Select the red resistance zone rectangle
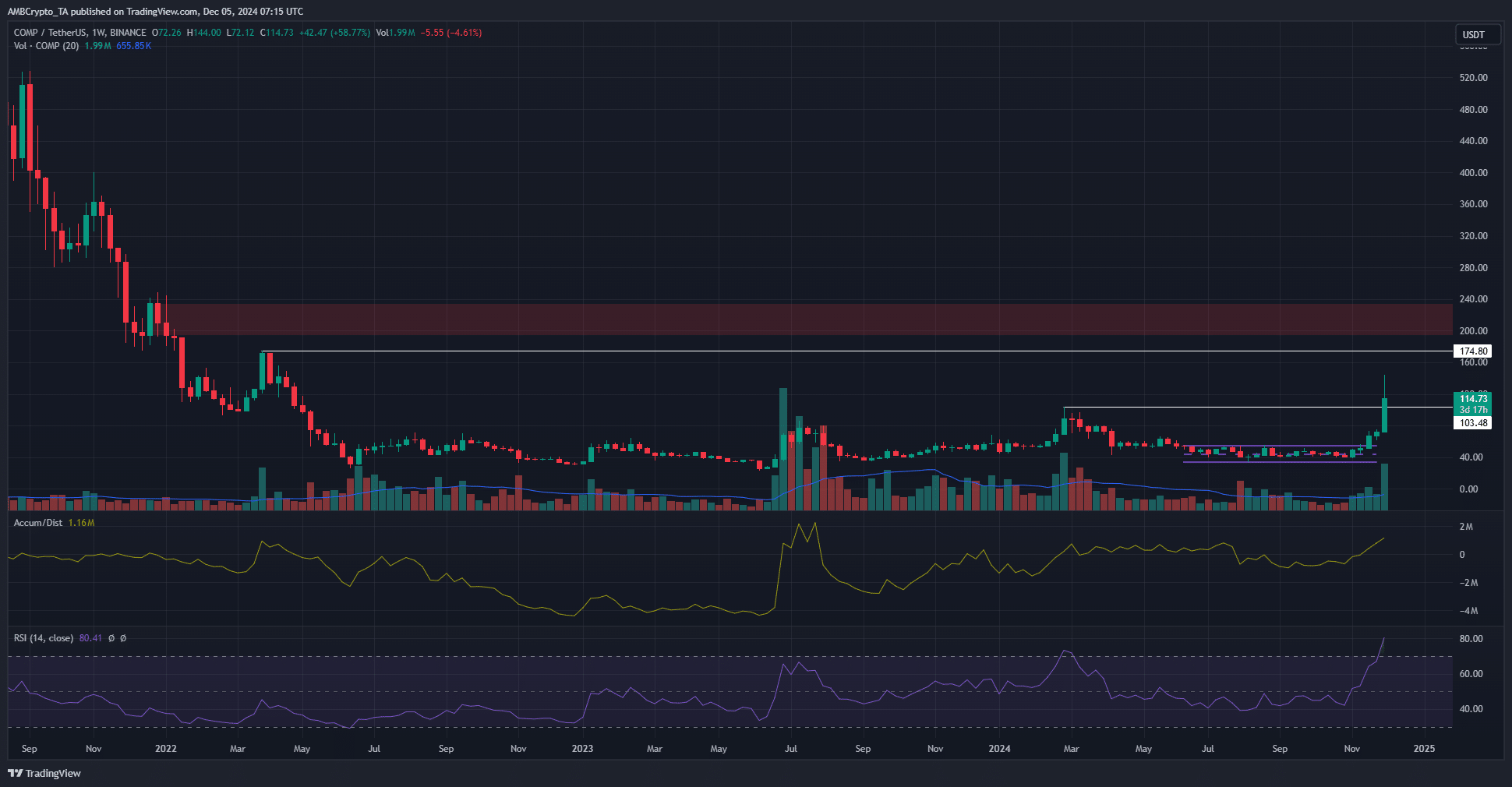The image size is (1512, 787). click(x=808, y=319)
